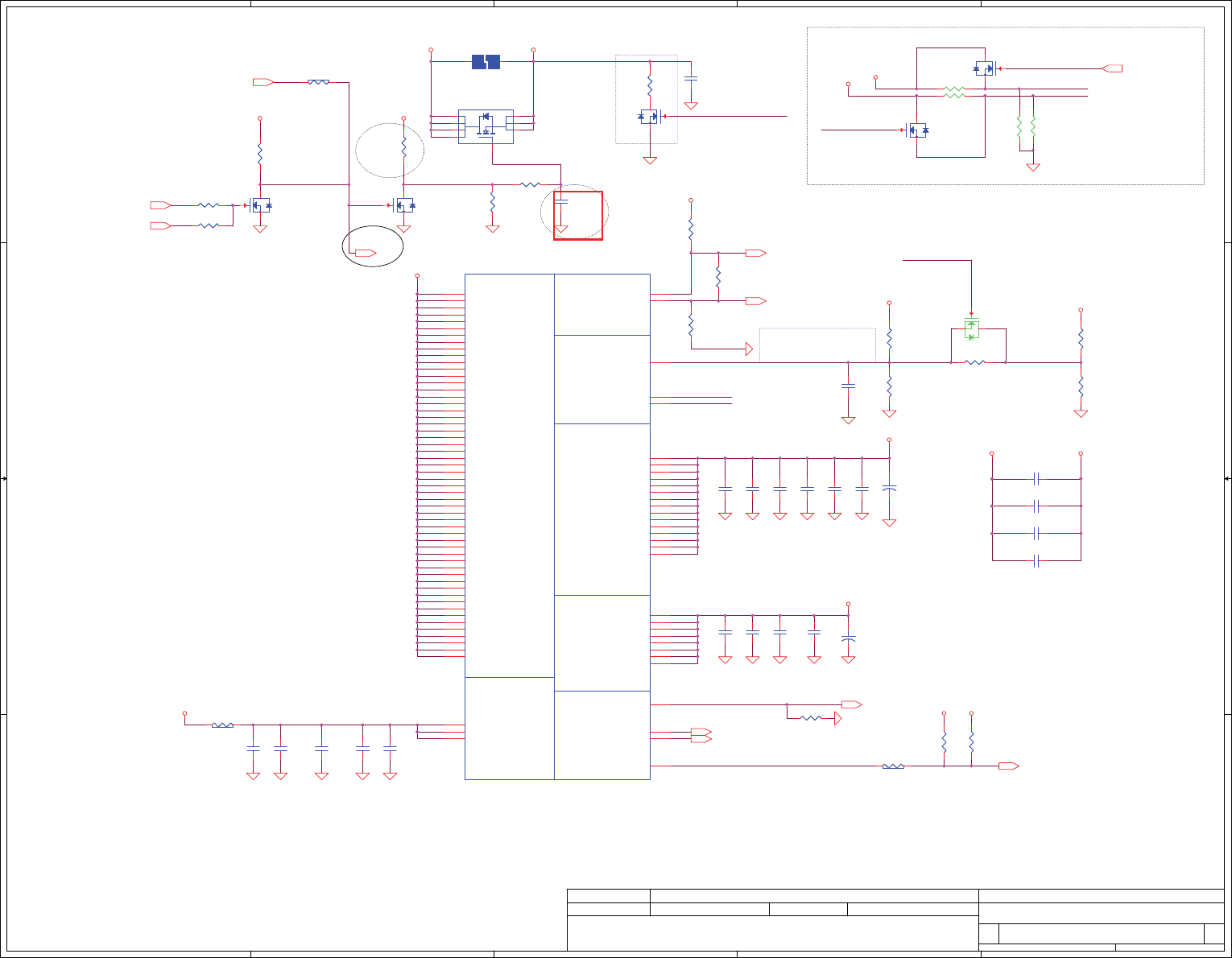Screen dimensions: 1232x958
Task: Select the resistor bridged by the green MOSFET
Action: point(974,363)
